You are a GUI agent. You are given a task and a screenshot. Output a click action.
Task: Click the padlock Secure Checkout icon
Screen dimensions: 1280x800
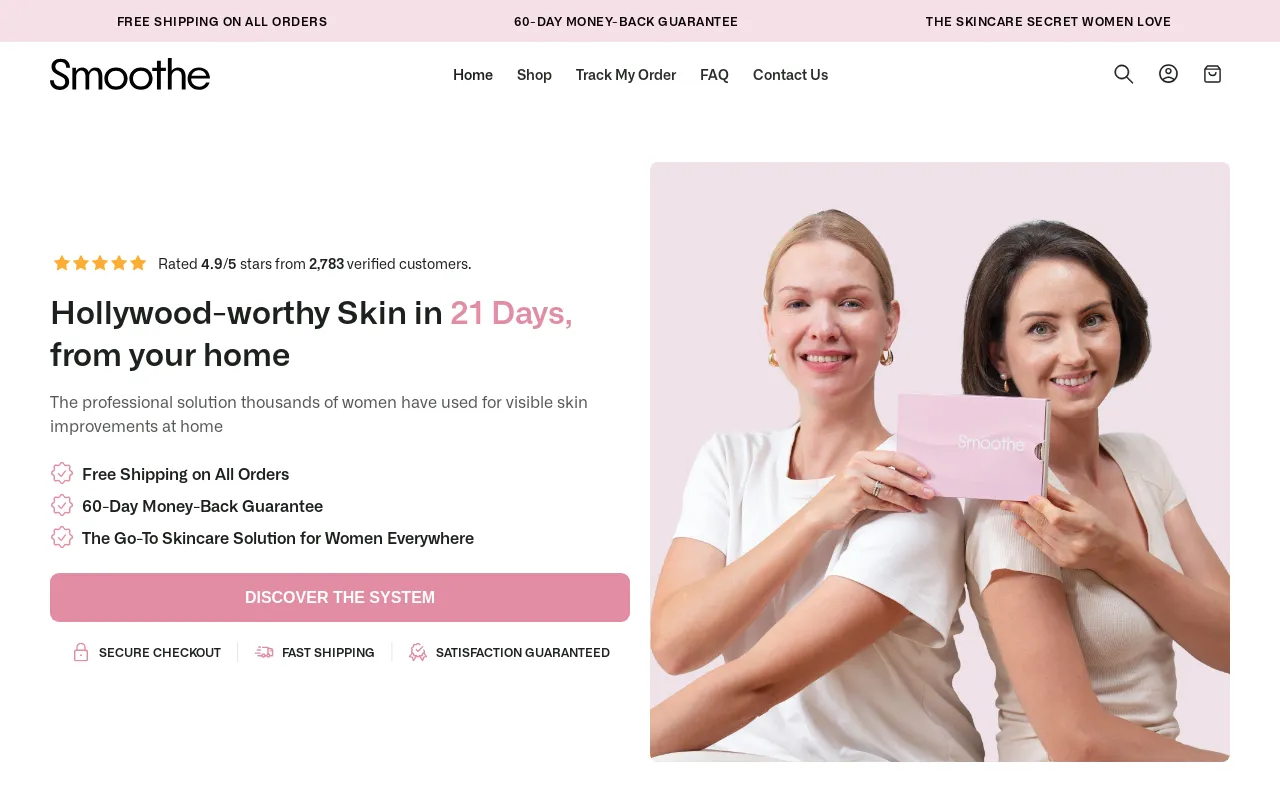pos(81,652)
